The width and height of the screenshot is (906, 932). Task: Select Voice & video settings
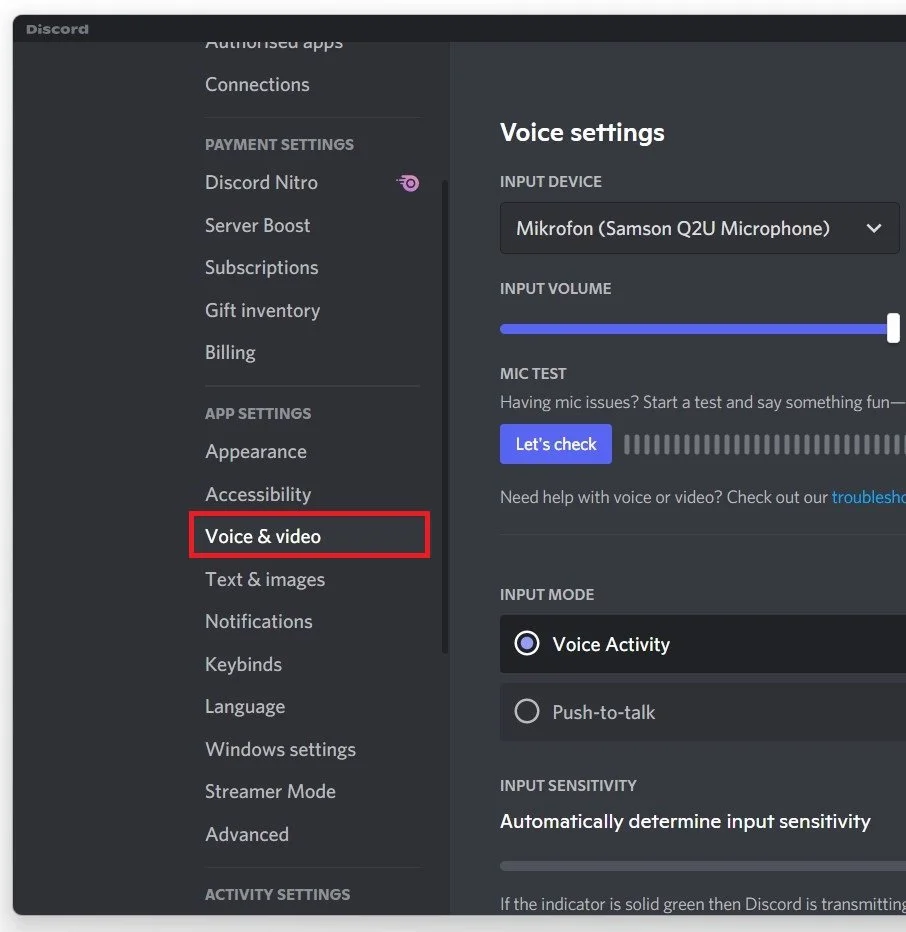[309, 536]
